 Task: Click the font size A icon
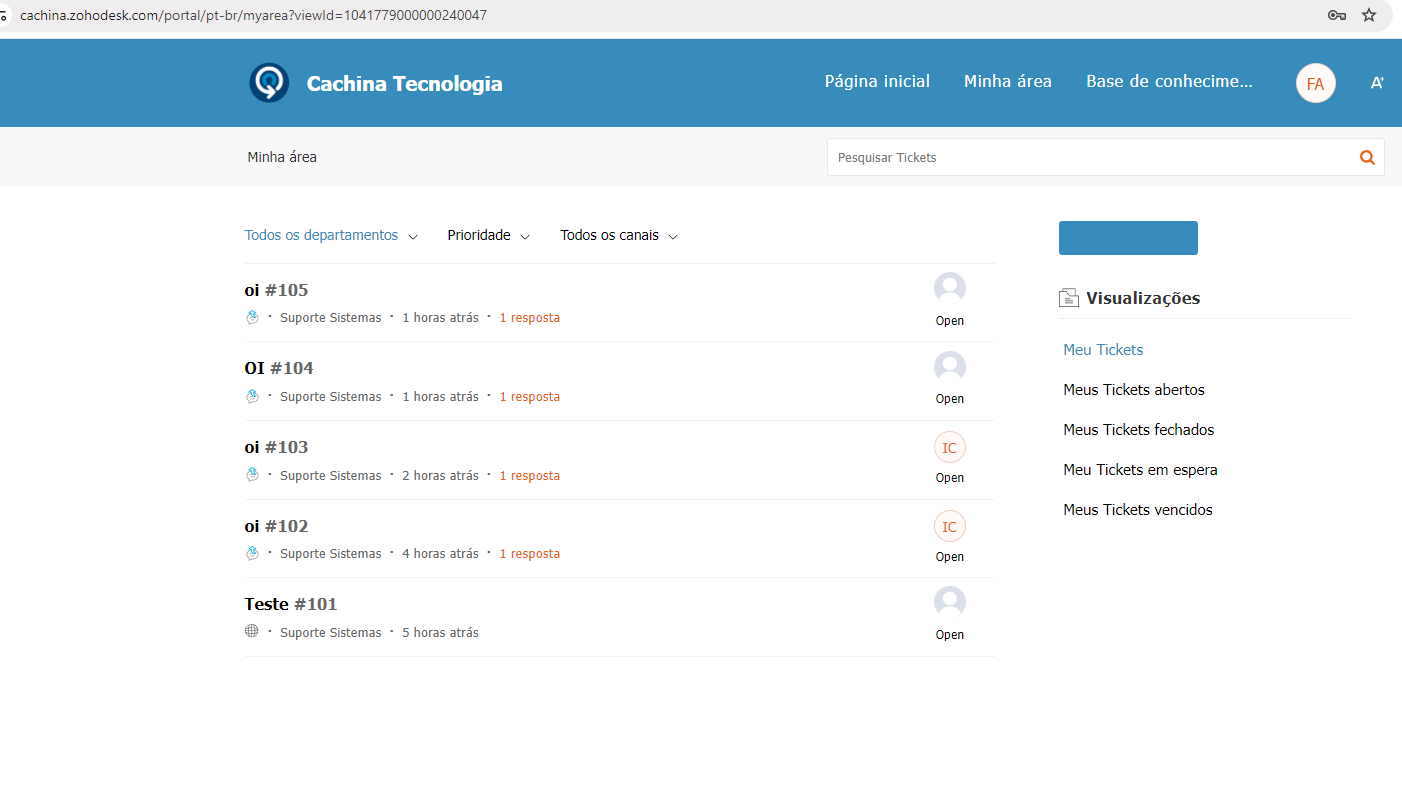1377,83
